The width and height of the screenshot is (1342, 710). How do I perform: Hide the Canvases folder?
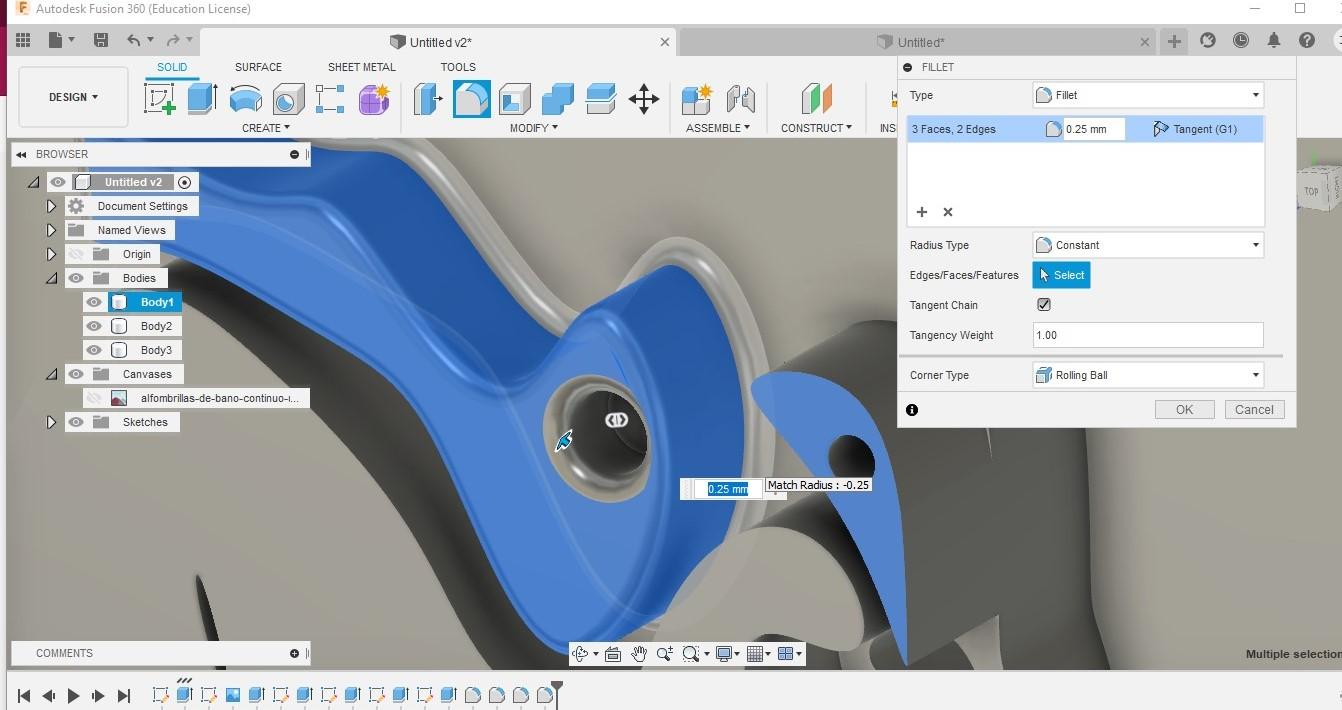pos(76,374)
